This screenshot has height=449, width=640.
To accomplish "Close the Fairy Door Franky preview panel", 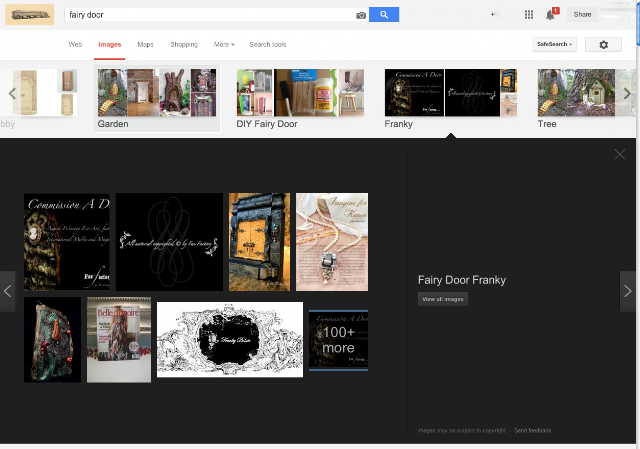I will coord(620,154).
